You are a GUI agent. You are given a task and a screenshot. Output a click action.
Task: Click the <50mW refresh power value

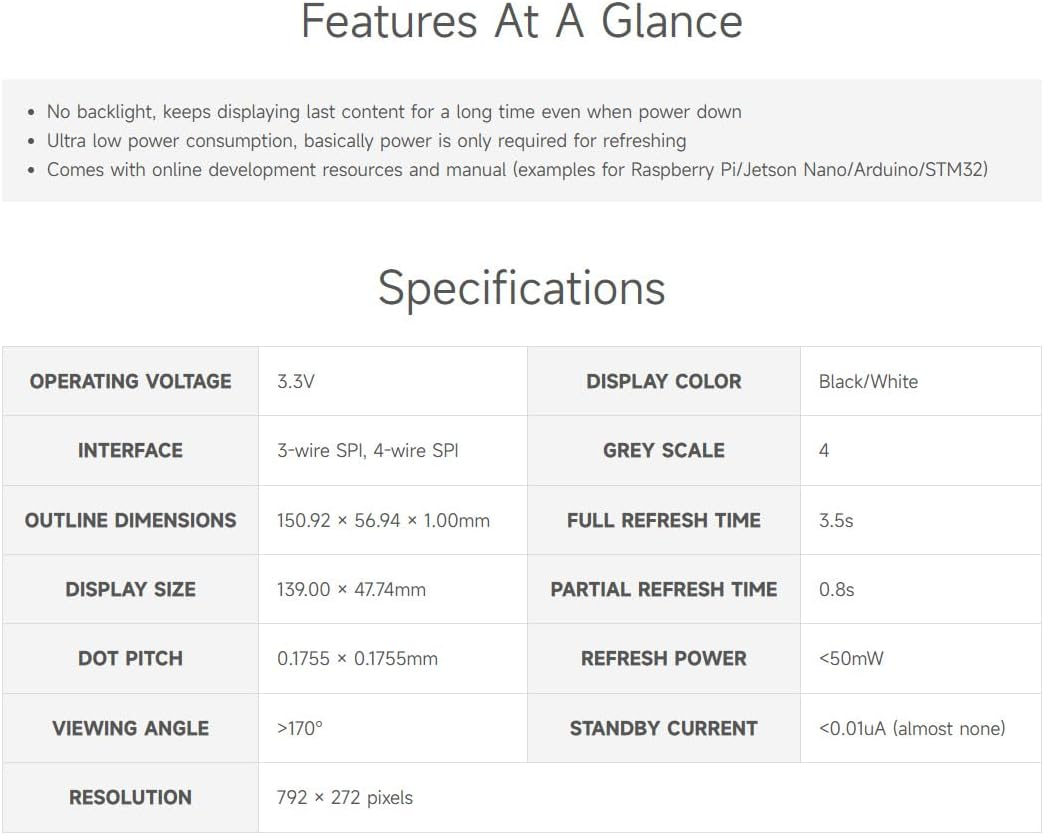pyautogui.click(x=851, y=658)
